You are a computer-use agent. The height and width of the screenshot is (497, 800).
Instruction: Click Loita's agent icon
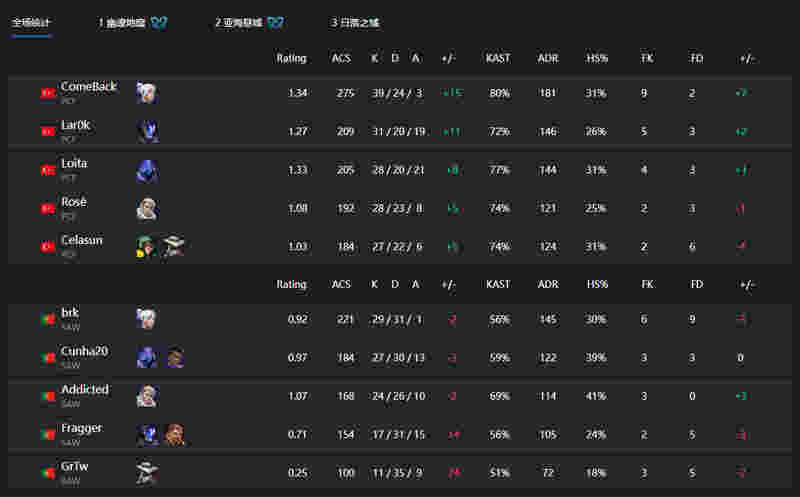pos(147,170)
